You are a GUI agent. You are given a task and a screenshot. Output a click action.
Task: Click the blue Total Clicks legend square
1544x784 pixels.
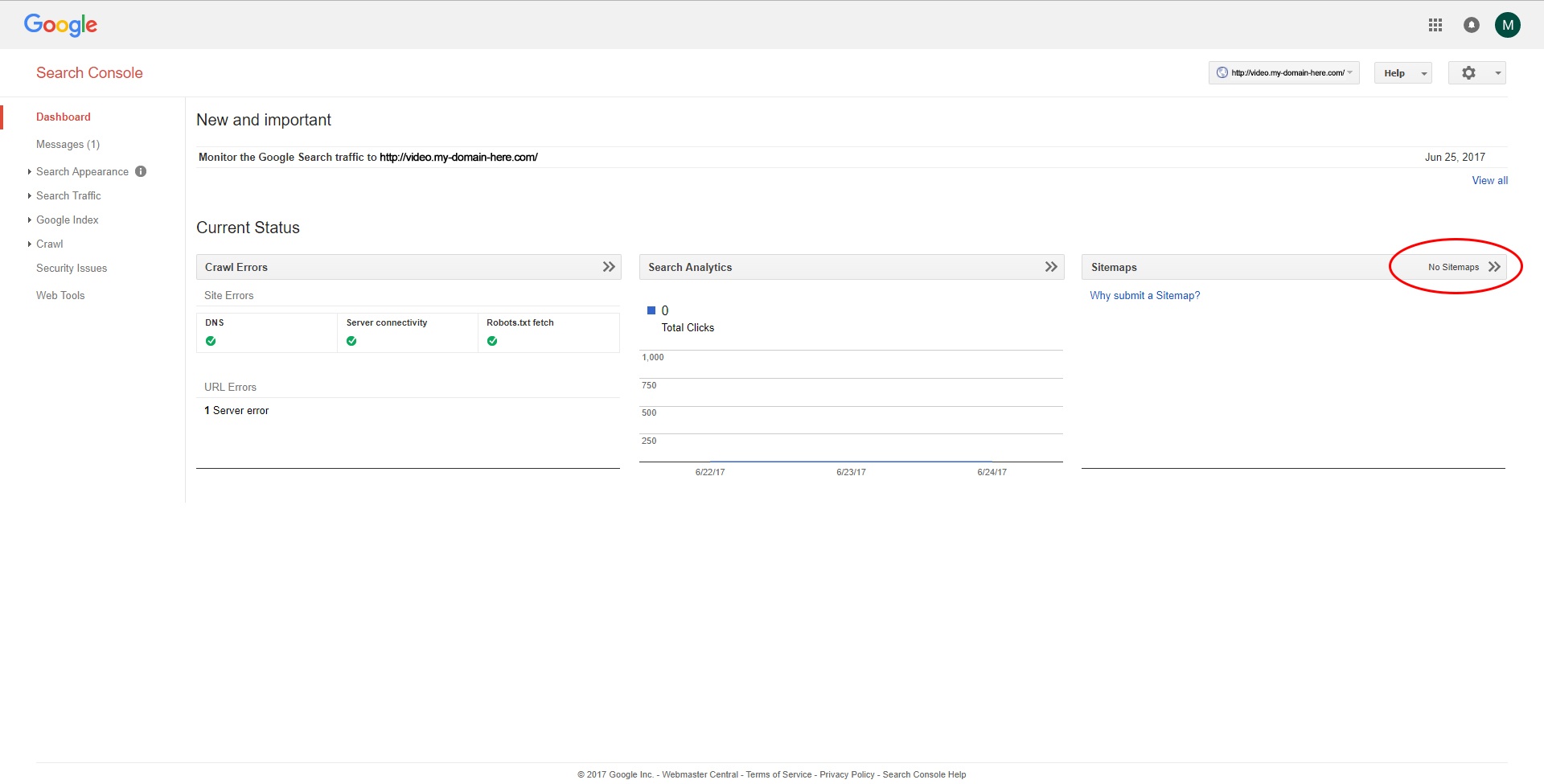pyautogui.click(x=651, y=310)
